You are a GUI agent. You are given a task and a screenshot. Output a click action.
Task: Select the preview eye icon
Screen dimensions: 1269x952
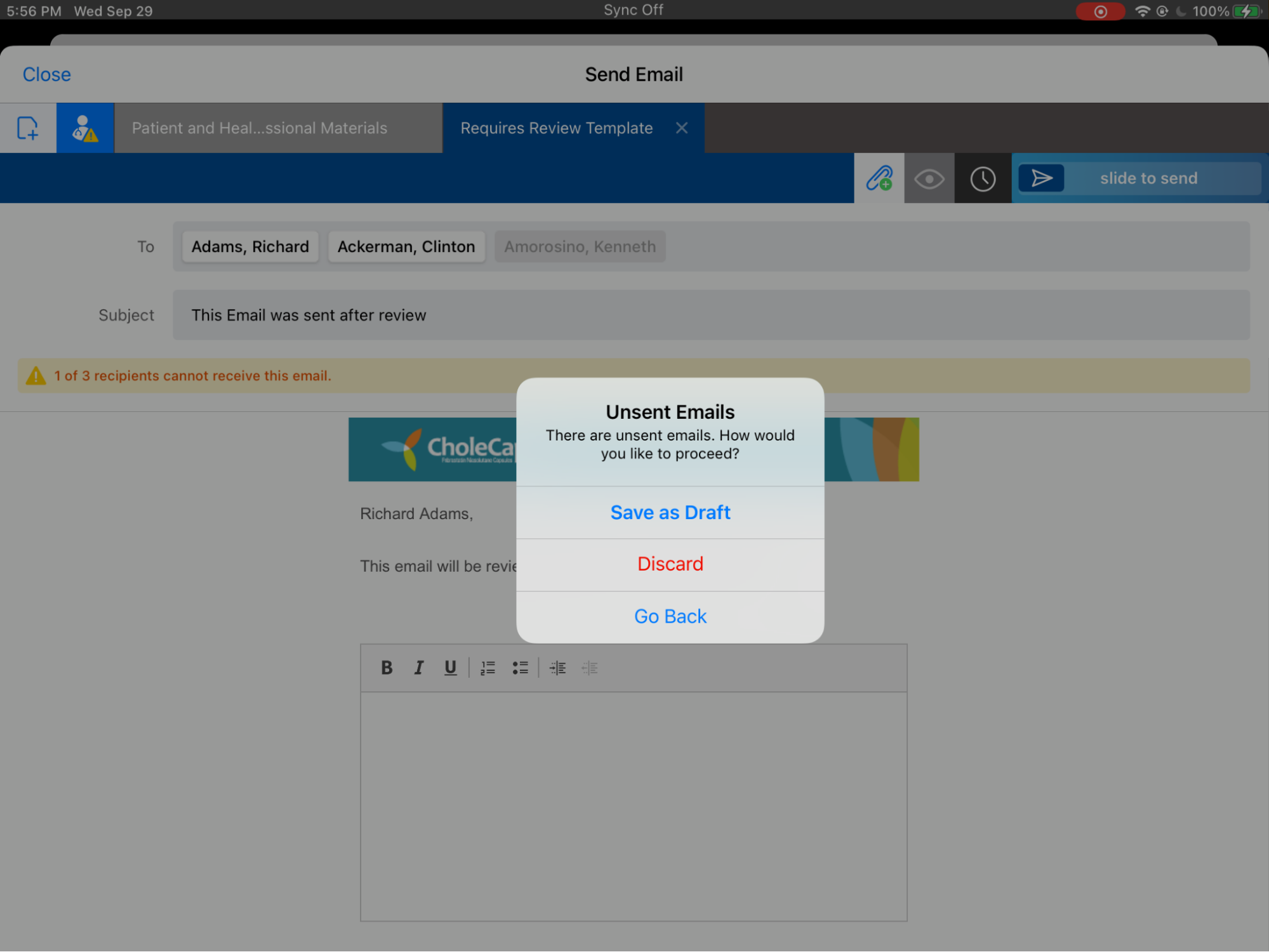point(929,178)
